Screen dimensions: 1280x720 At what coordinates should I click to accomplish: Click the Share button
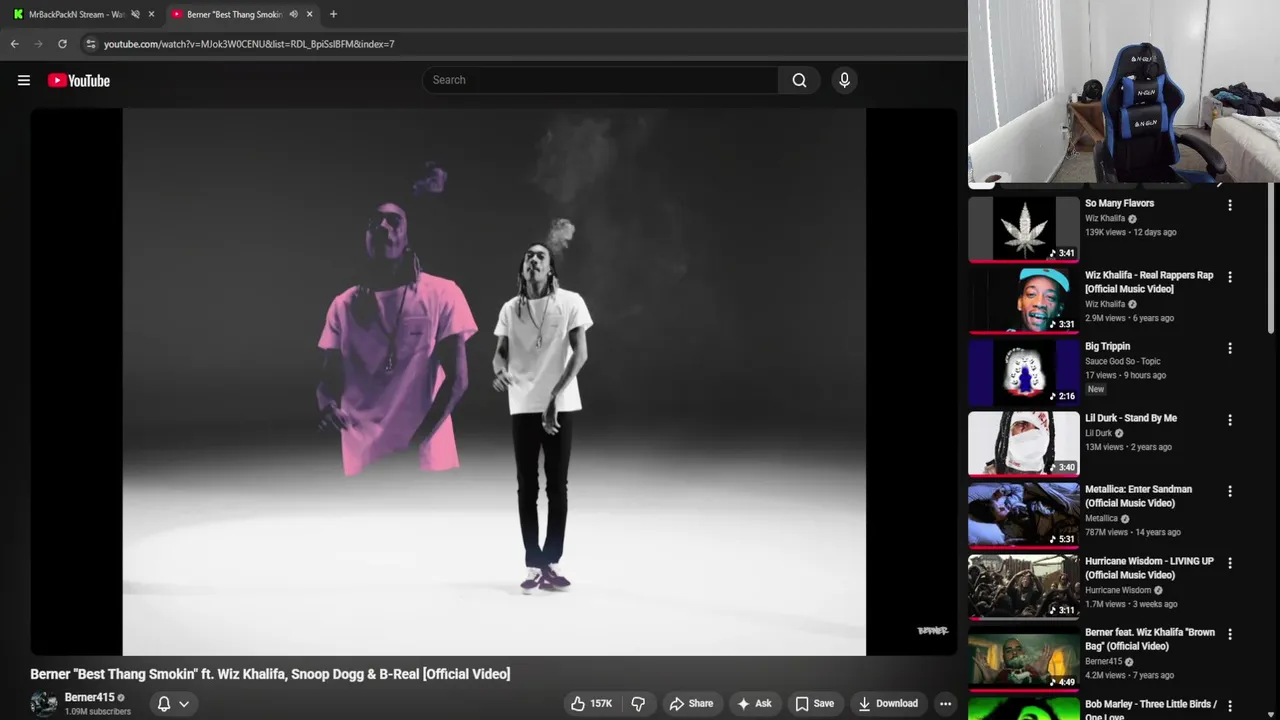(691, 703)
